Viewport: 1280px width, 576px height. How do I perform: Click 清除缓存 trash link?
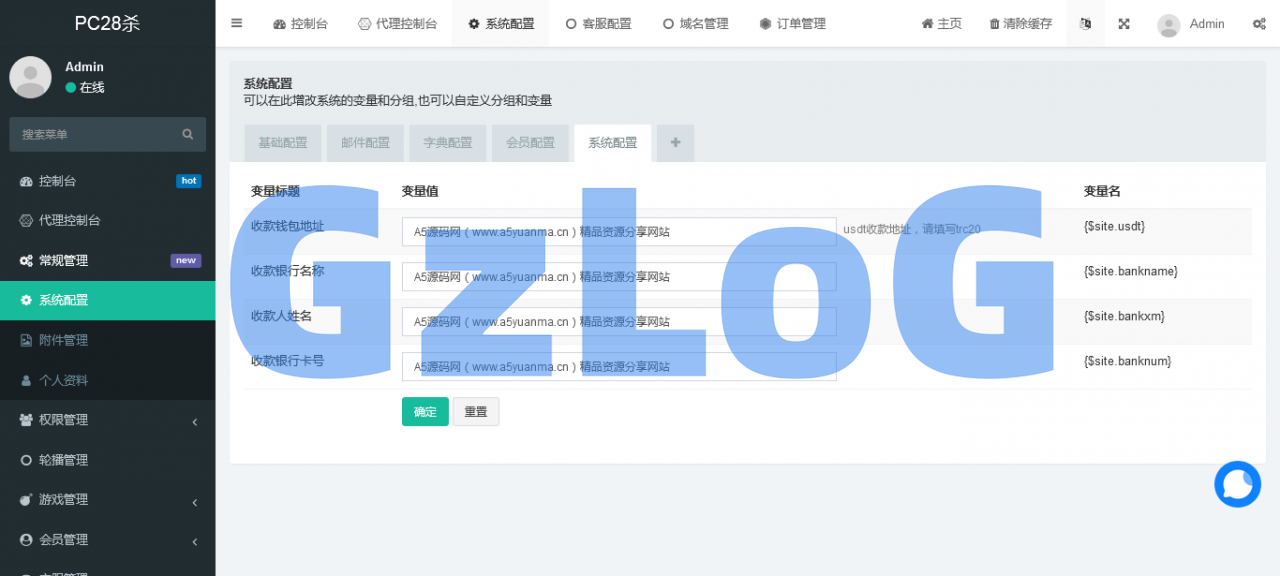coord(1020,23)
